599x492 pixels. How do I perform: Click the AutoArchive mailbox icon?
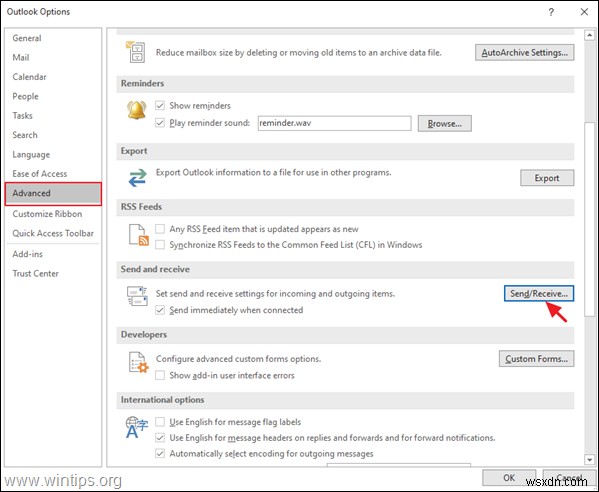(x=135, y=52)
